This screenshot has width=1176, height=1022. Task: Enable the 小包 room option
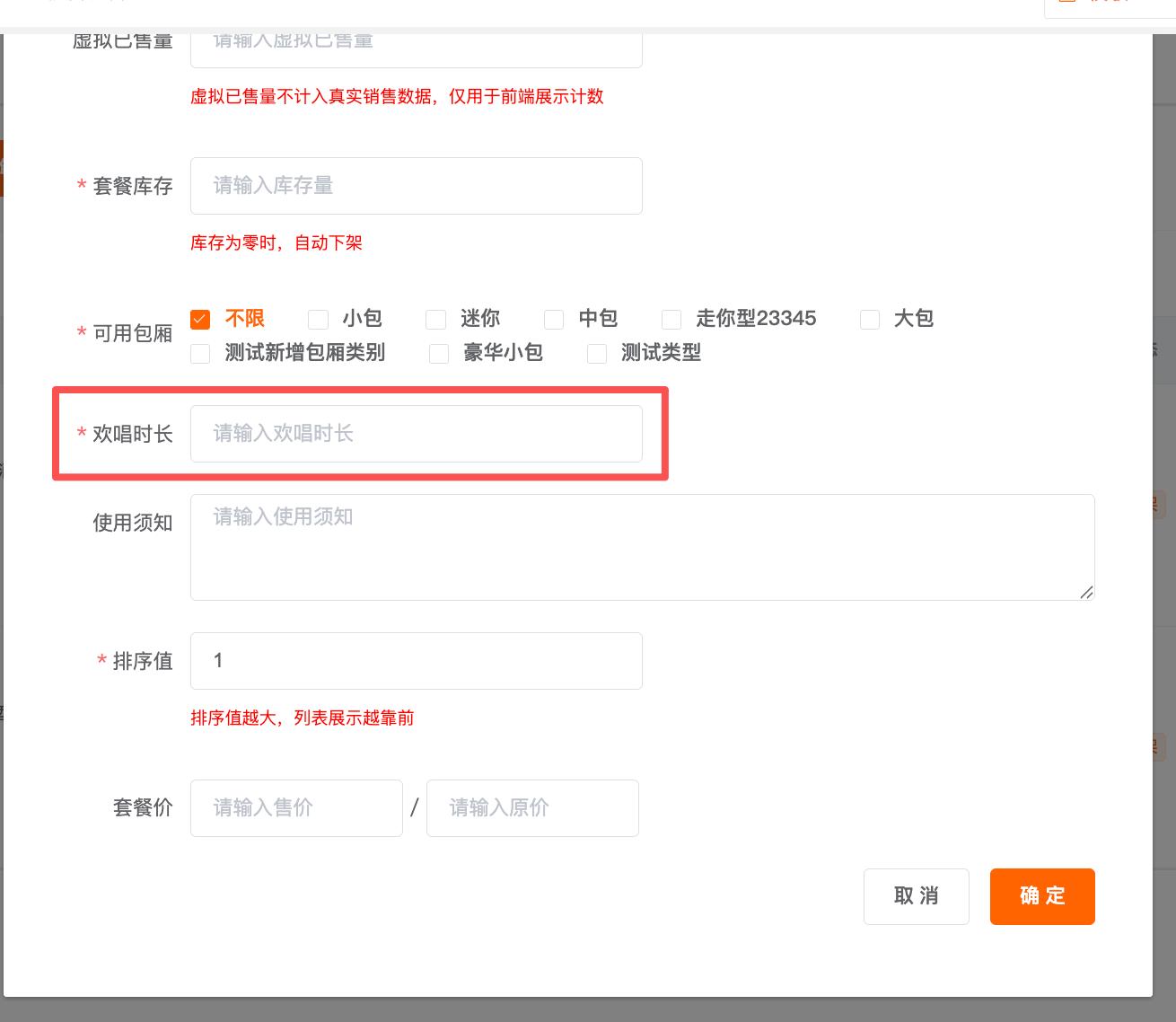tap(318, 319)
